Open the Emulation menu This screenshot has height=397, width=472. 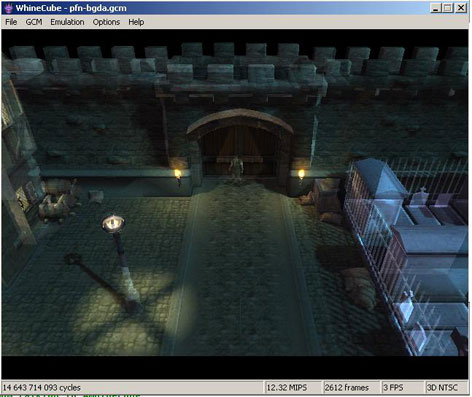click(67, 22)
